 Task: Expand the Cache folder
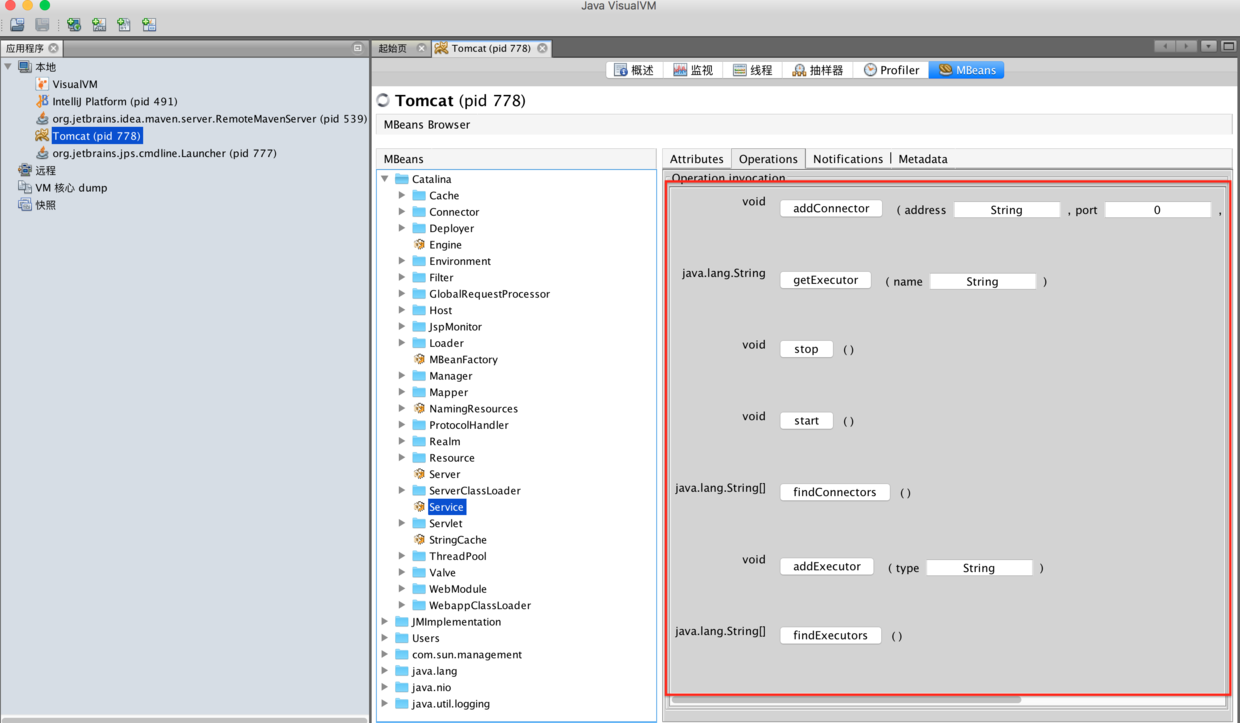[x=402, y=195]
